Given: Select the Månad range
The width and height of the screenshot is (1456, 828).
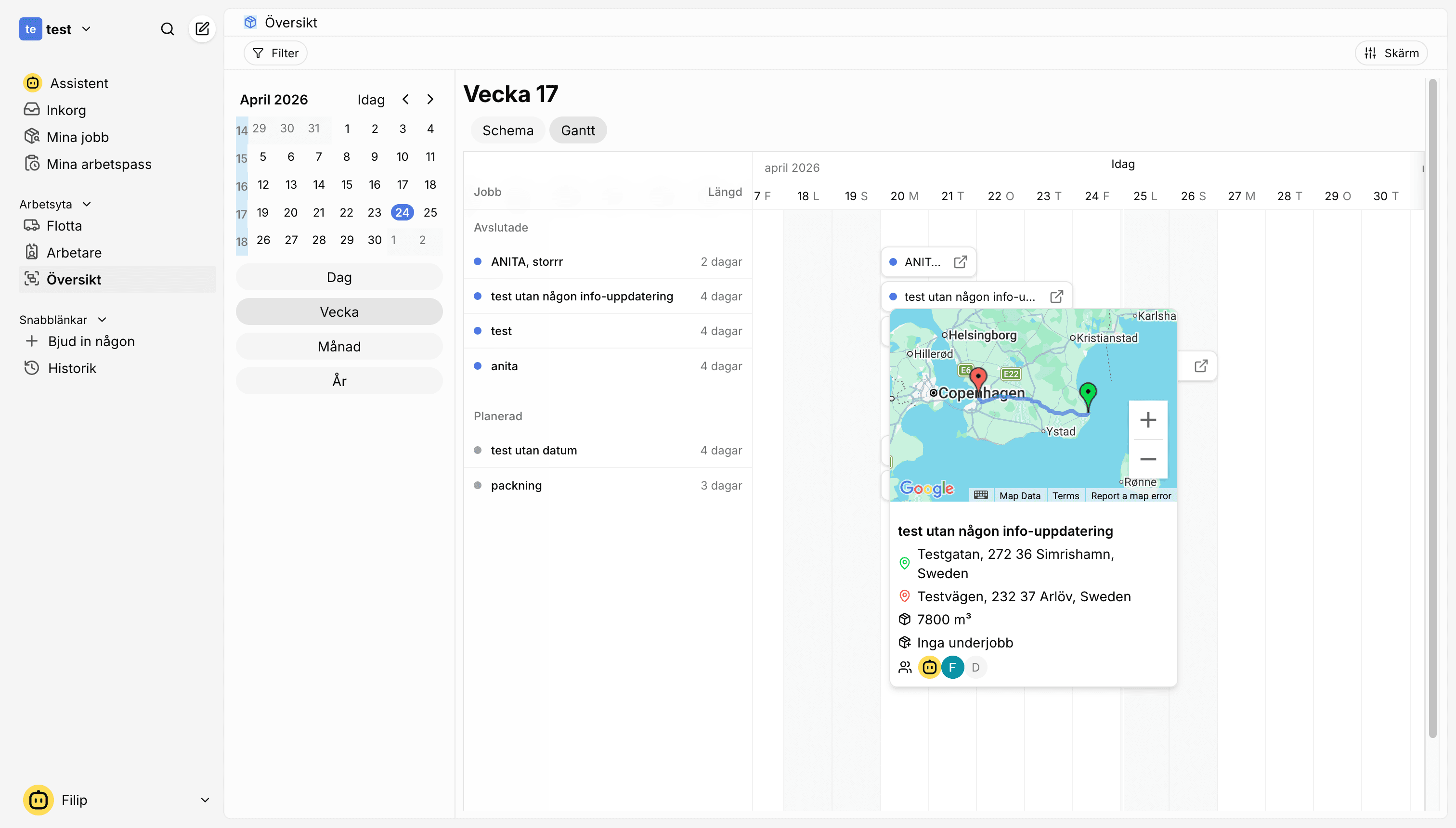Looking at the screenshot, I should tap(339, 346).
